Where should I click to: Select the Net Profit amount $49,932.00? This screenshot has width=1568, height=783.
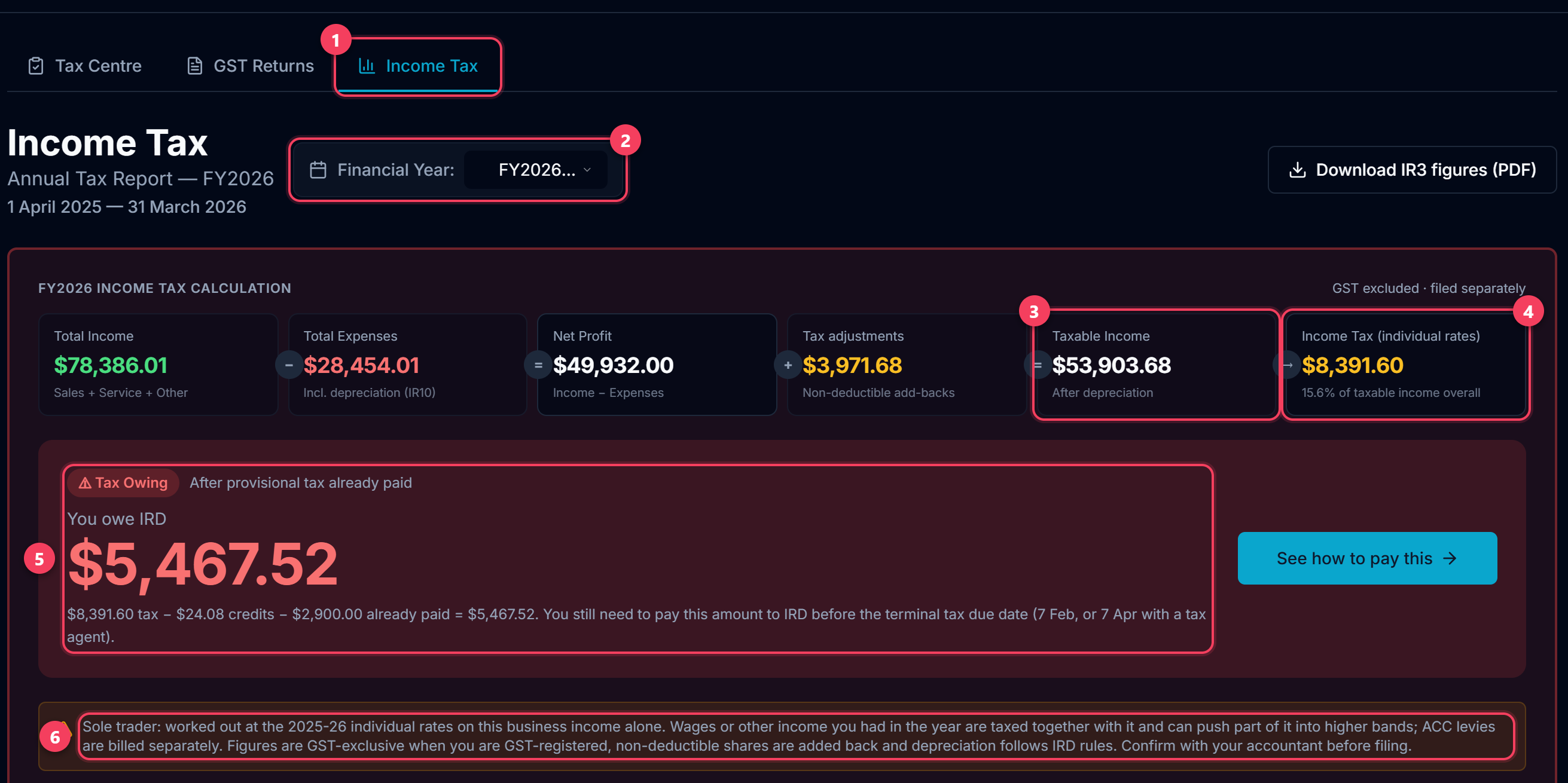(613, 365)
